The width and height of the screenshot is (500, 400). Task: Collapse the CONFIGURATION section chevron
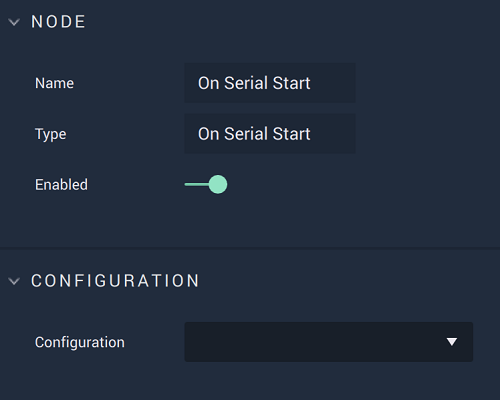point(14,281)
